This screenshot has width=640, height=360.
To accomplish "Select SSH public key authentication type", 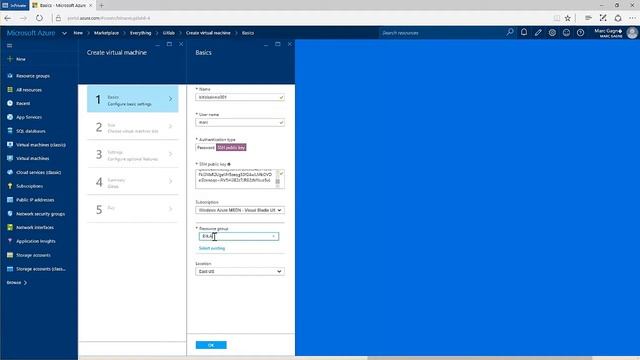I will [231, 147].
